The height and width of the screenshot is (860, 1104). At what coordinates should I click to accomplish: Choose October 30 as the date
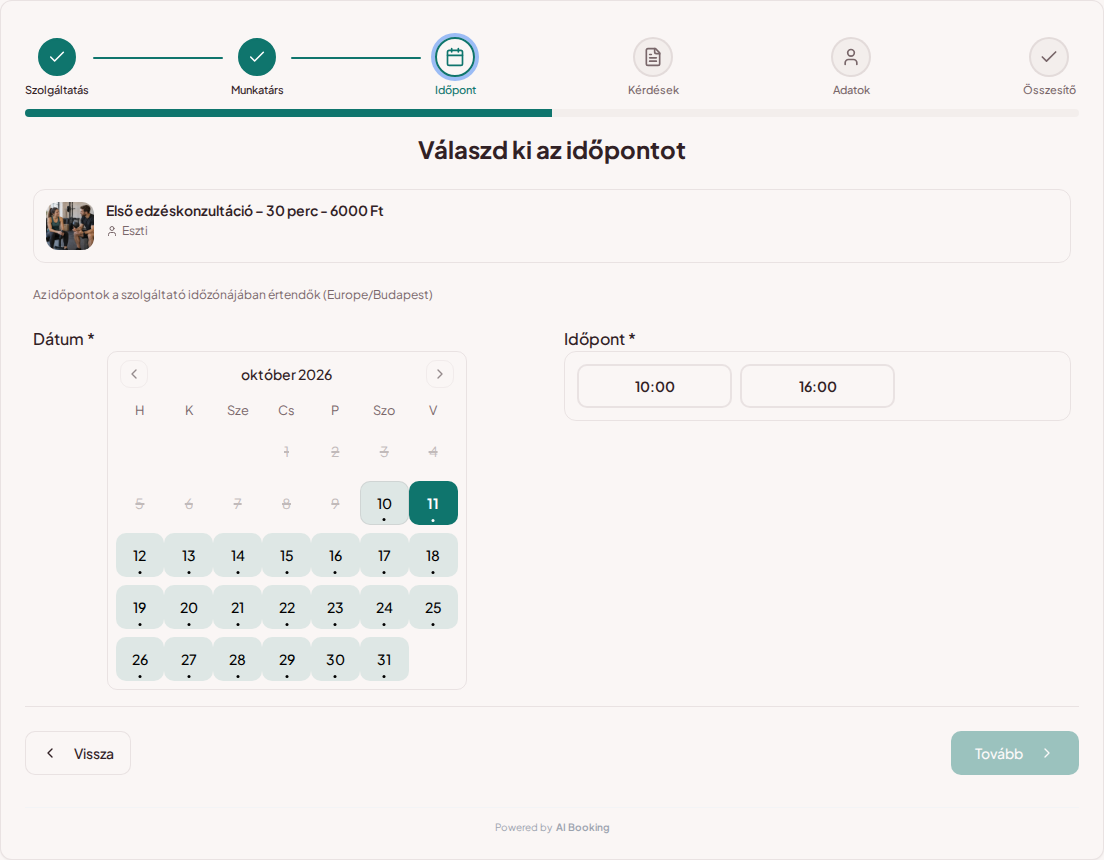[335, 659]
